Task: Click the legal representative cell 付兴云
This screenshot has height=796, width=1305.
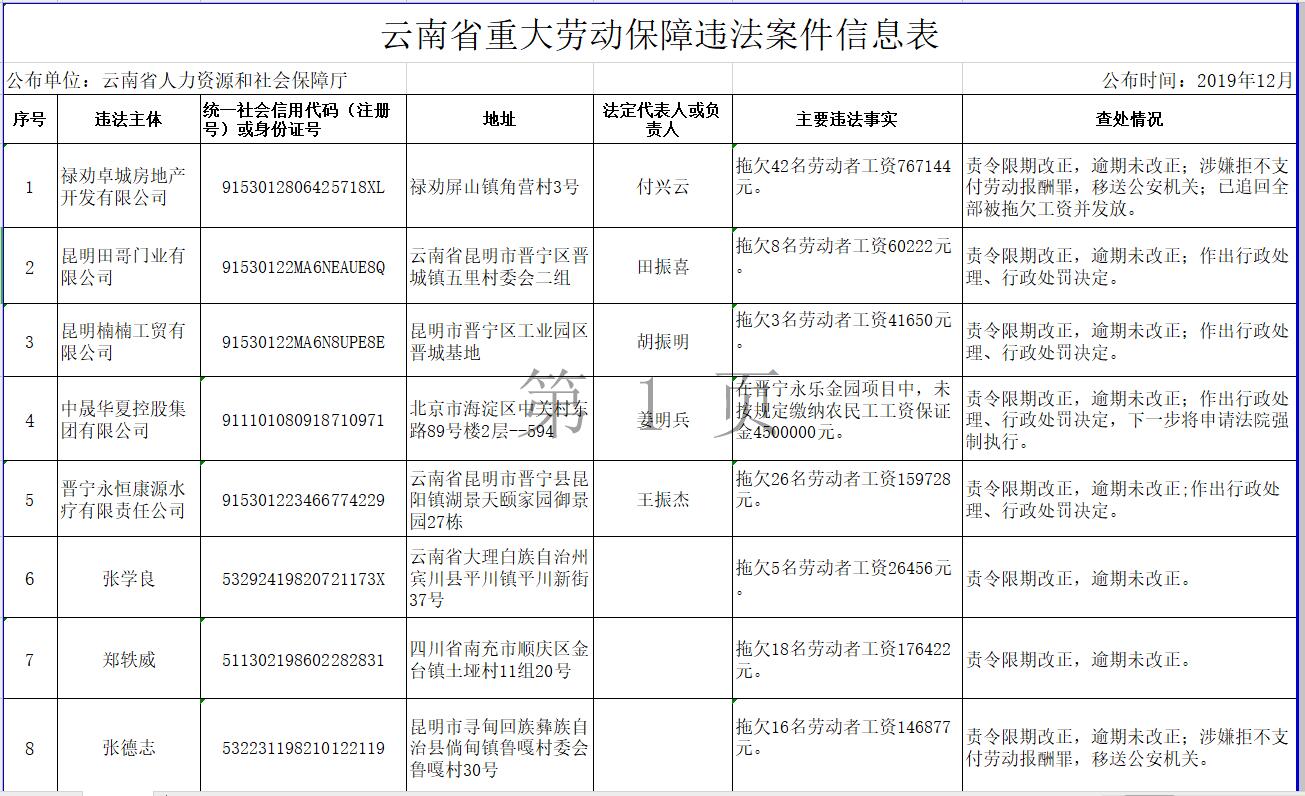Action: pos(662,187)
